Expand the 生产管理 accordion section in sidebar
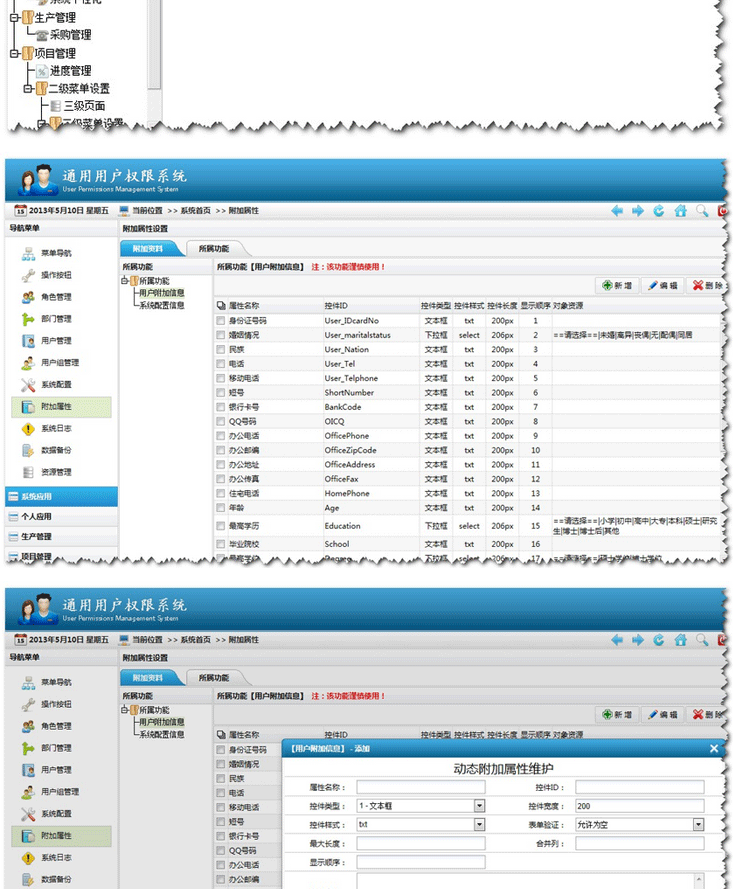 click(x=61, y=536)
